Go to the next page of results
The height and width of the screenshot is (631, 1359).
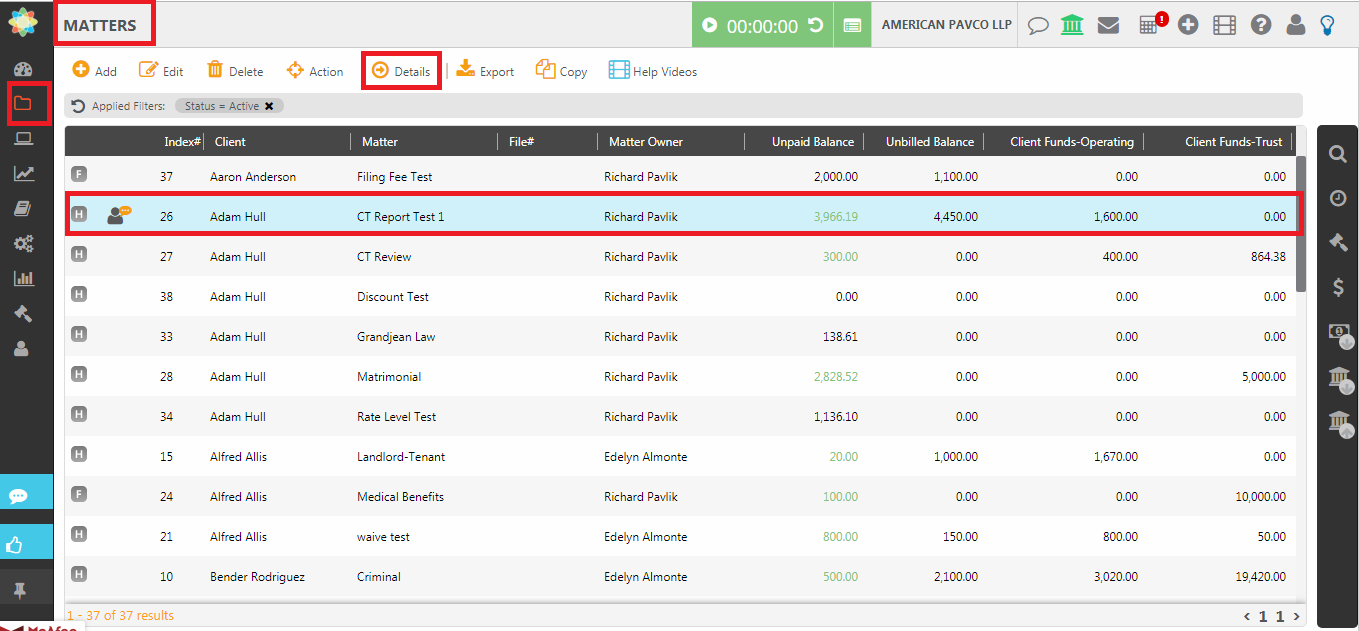point(1297,616)
